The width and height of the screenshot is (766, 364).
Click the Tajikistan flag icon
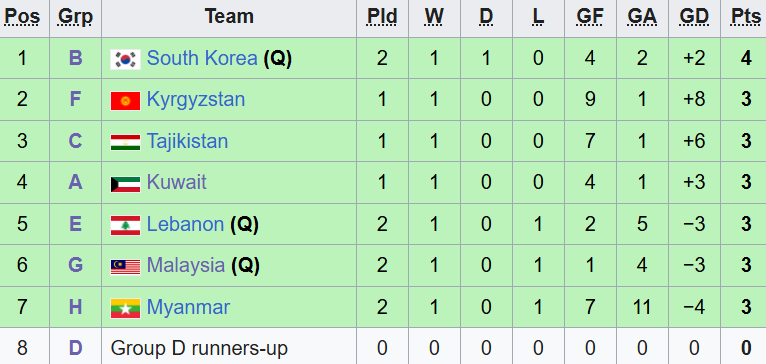[x=126, y=142]
